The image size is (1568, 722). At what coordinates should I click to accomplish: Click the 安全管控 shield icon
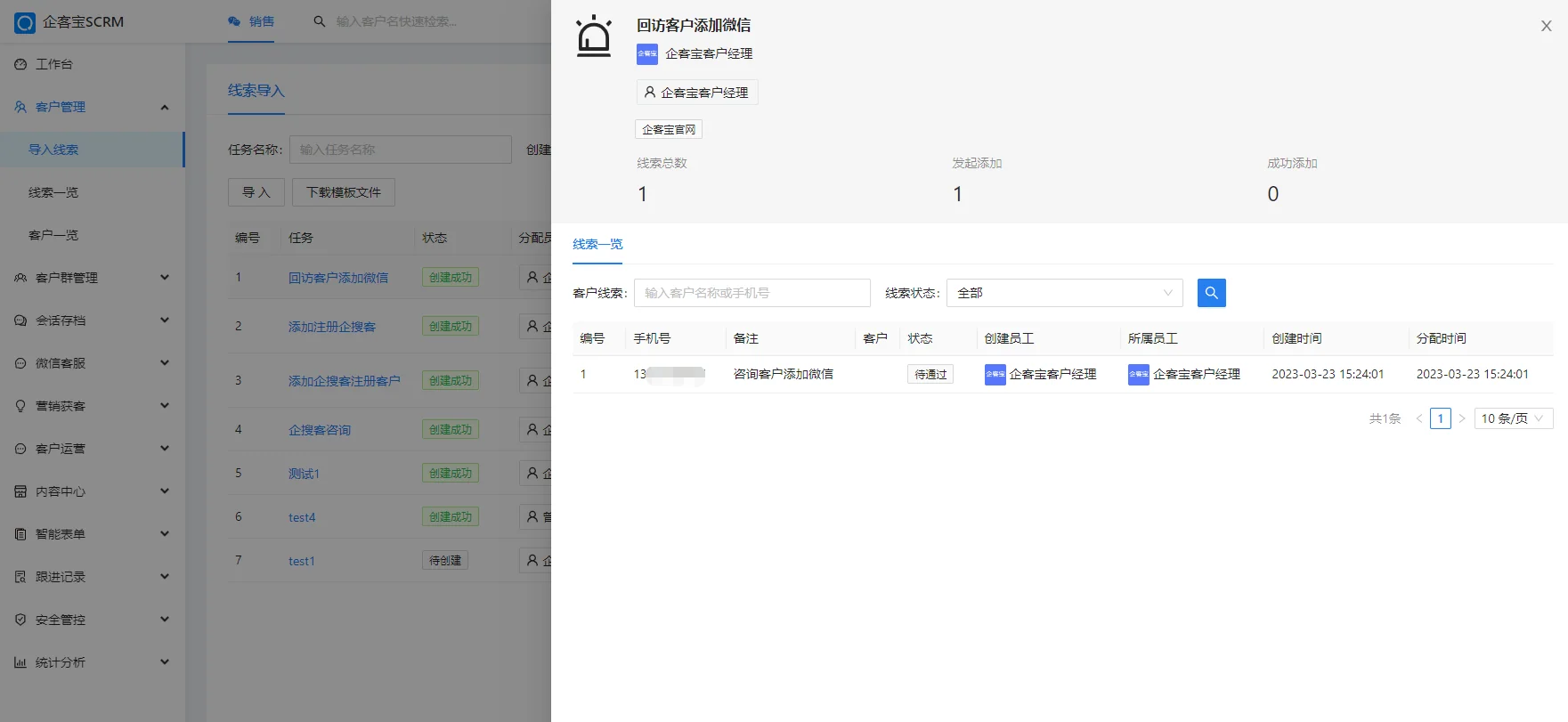[20, 620]
